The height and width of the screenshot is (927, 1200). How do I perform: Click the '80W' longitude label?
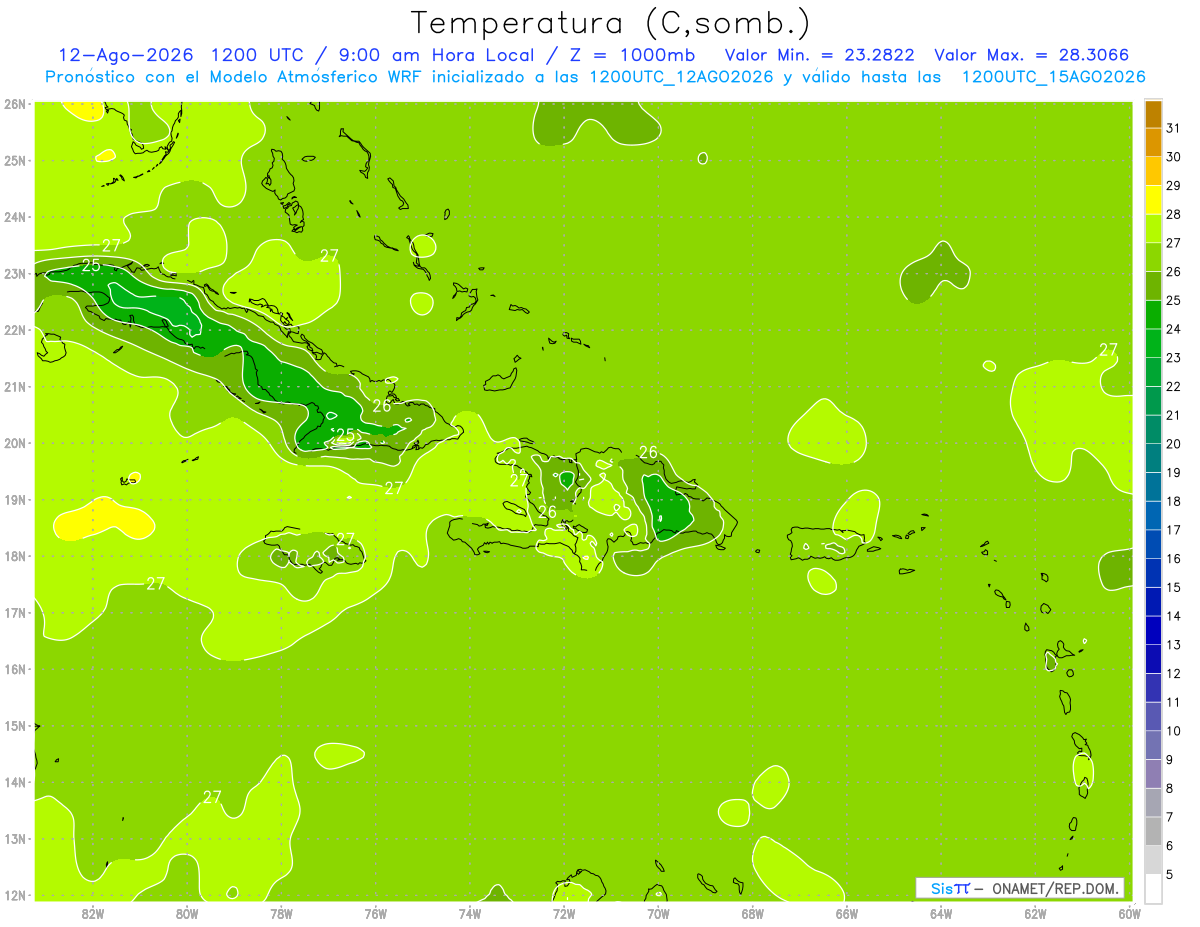coord(187,913)
